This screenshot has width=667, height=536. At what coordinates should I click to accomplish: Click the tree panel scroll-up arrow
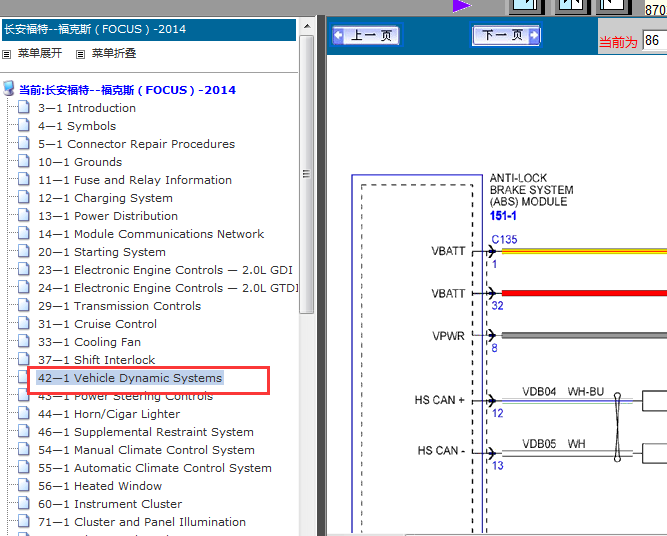(307, 26)
